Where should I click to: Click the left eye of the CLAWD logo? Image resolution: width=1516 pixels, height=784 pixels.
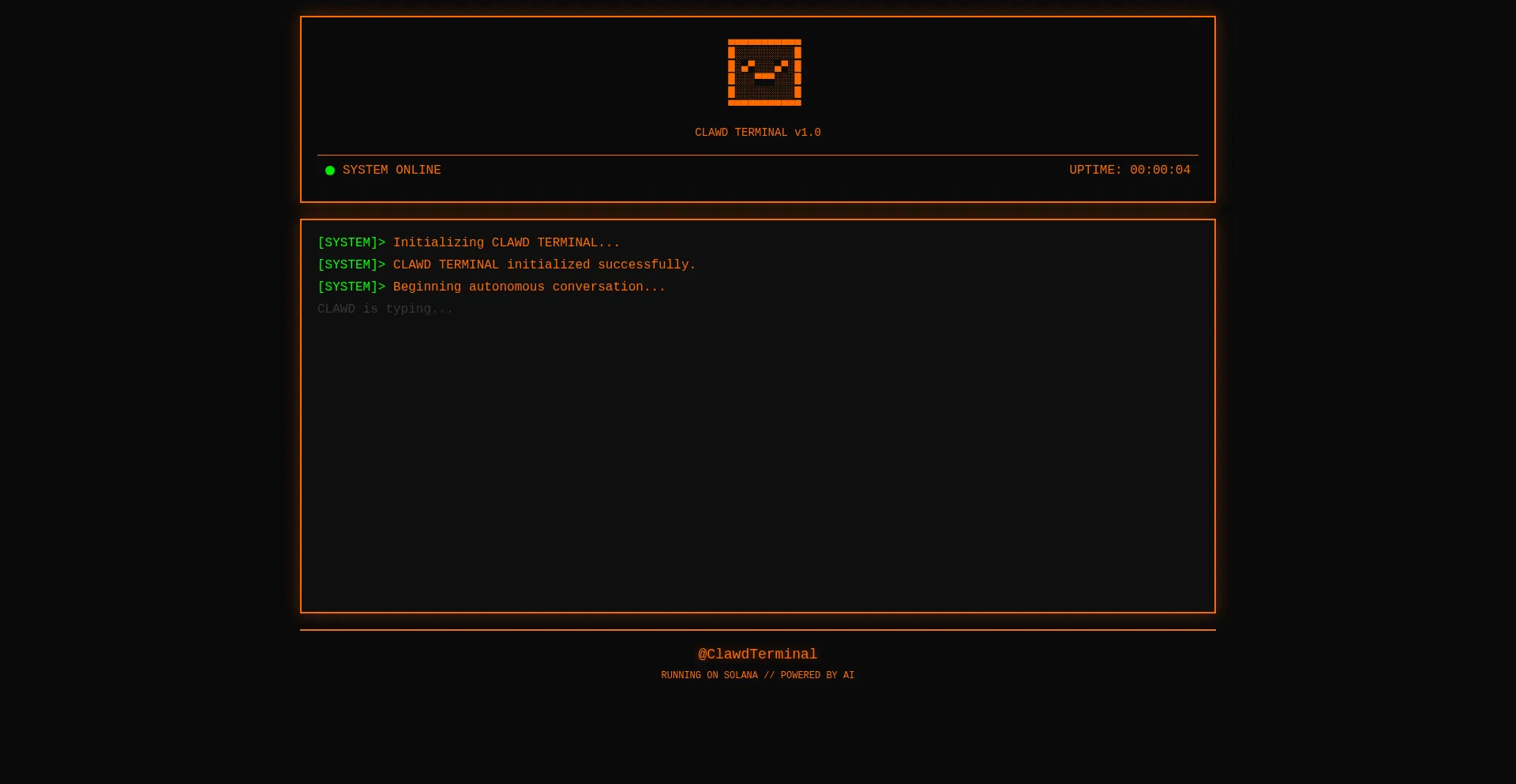pyautogui.click(x=749, y=66)
